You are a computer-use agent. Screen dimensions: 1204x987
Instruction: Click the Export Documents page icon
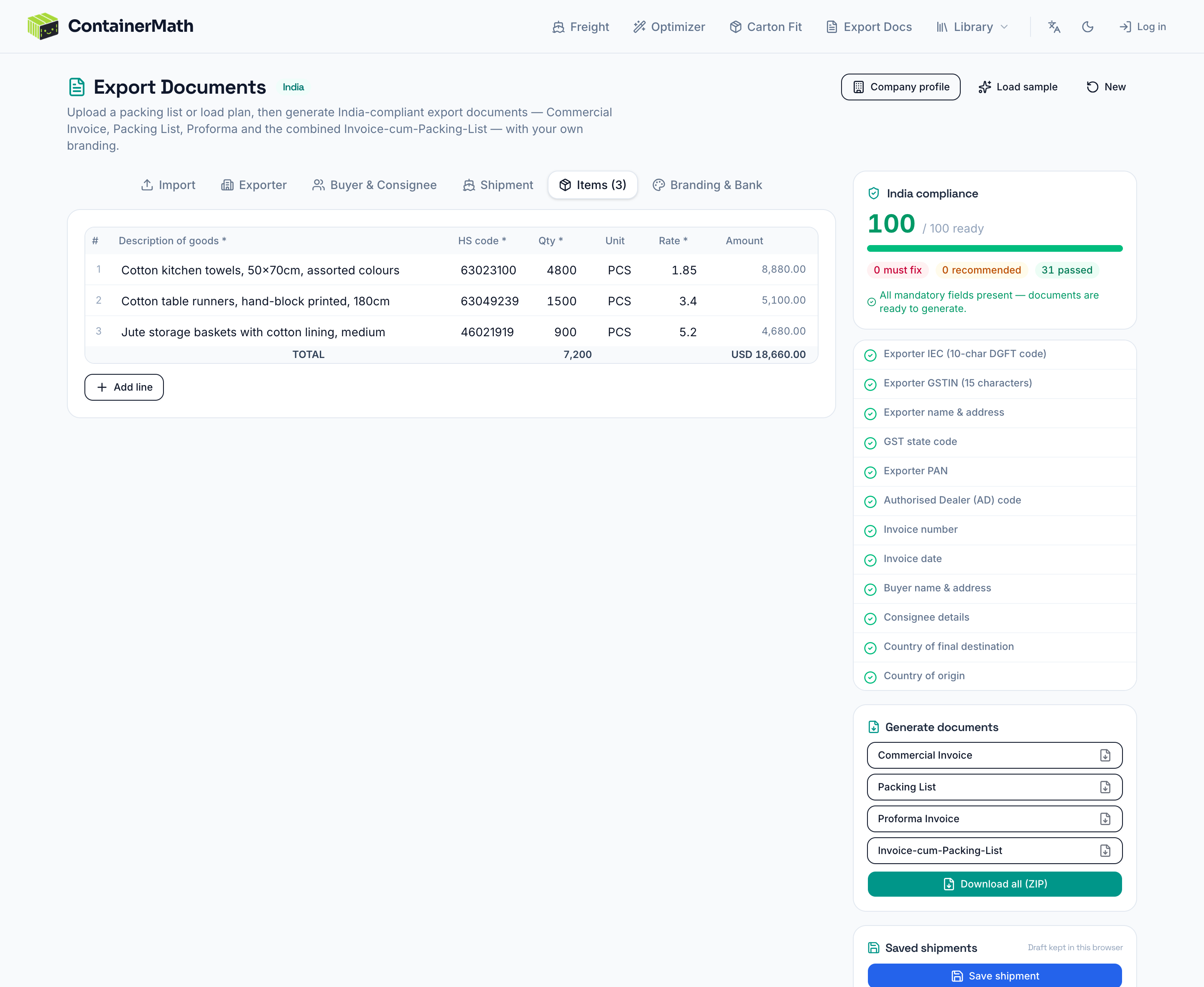pyautogui.click(x=77, y=87)
